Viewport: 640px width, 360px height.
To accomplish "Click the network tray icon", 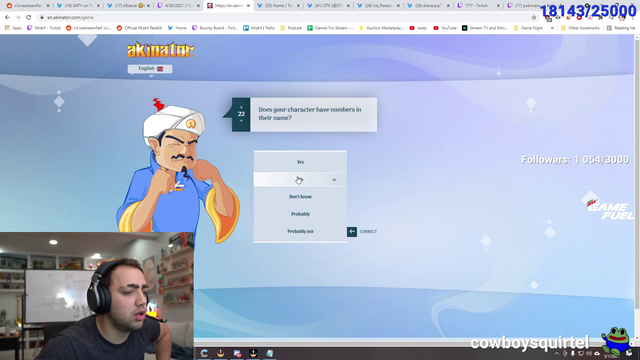I will [x=581, y=353].
